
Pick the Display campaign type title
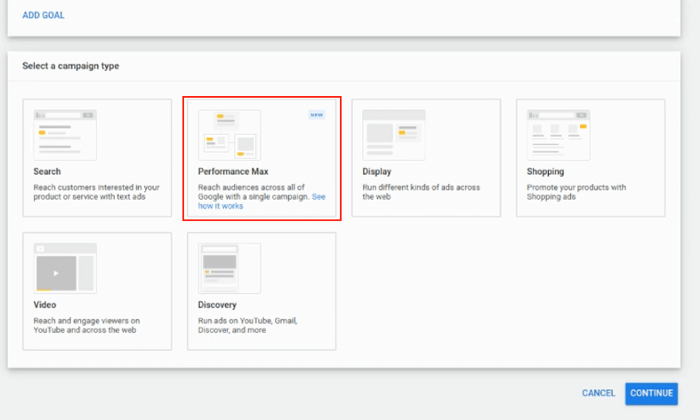(x=377, y=172)
